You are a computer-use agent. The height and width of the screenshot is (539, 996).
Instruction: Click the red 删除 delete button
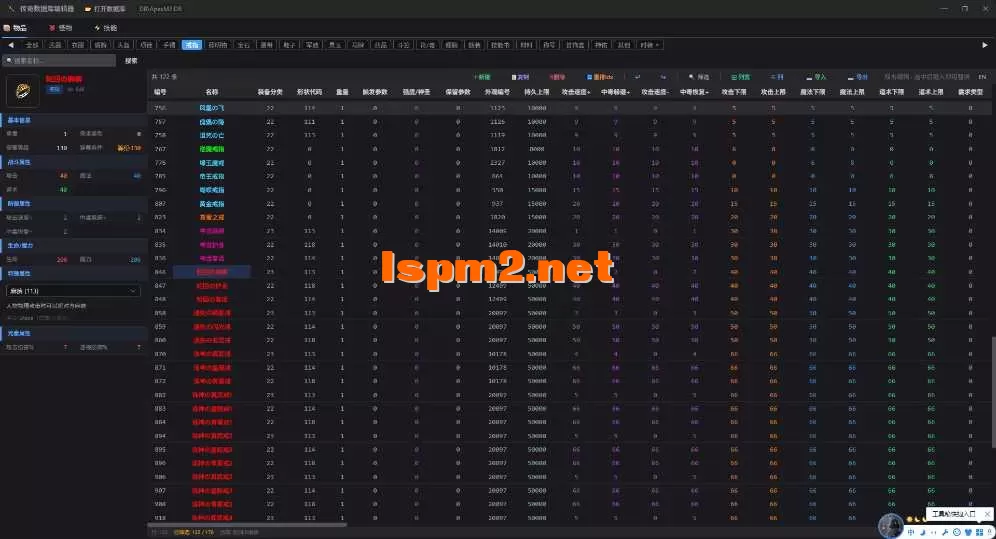[557, 77]
